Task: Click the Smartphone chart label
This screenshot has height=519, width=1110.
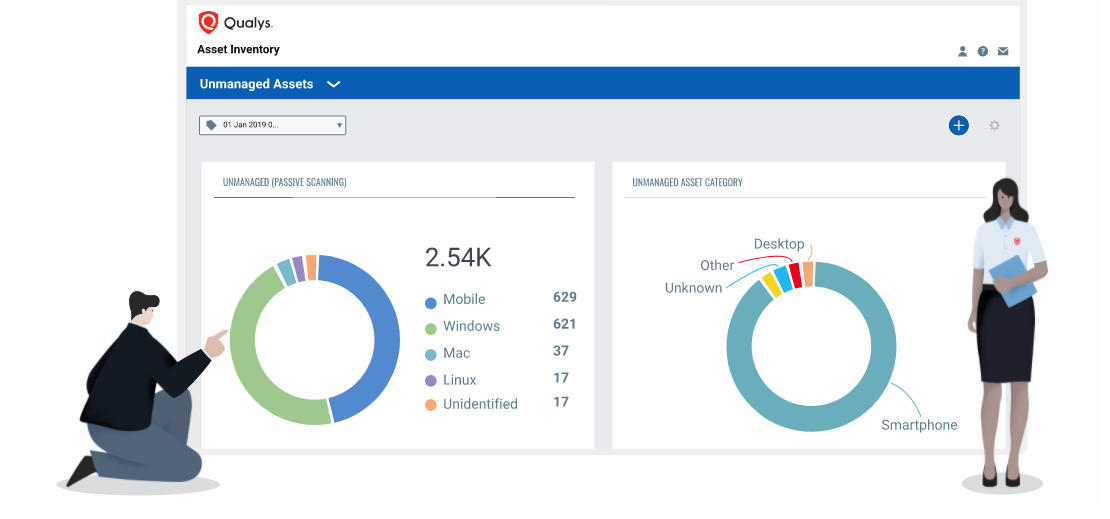Action: tap(919, 426)
